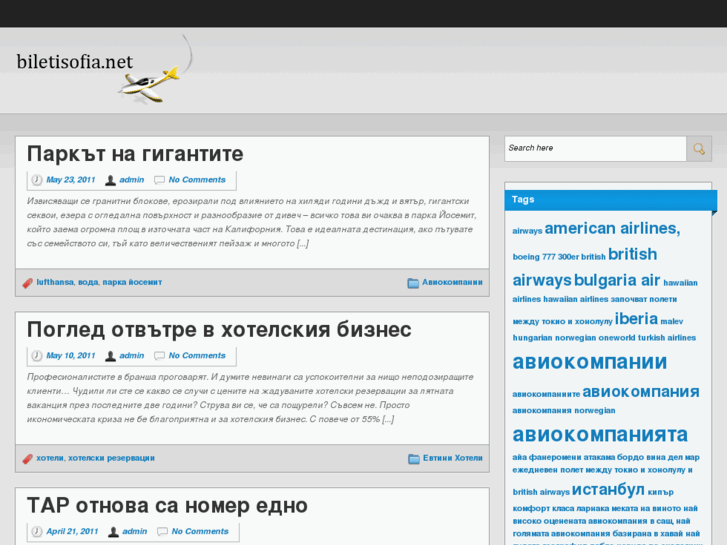
Task: Select the вода post tag
Action: (x=88, y=282)
